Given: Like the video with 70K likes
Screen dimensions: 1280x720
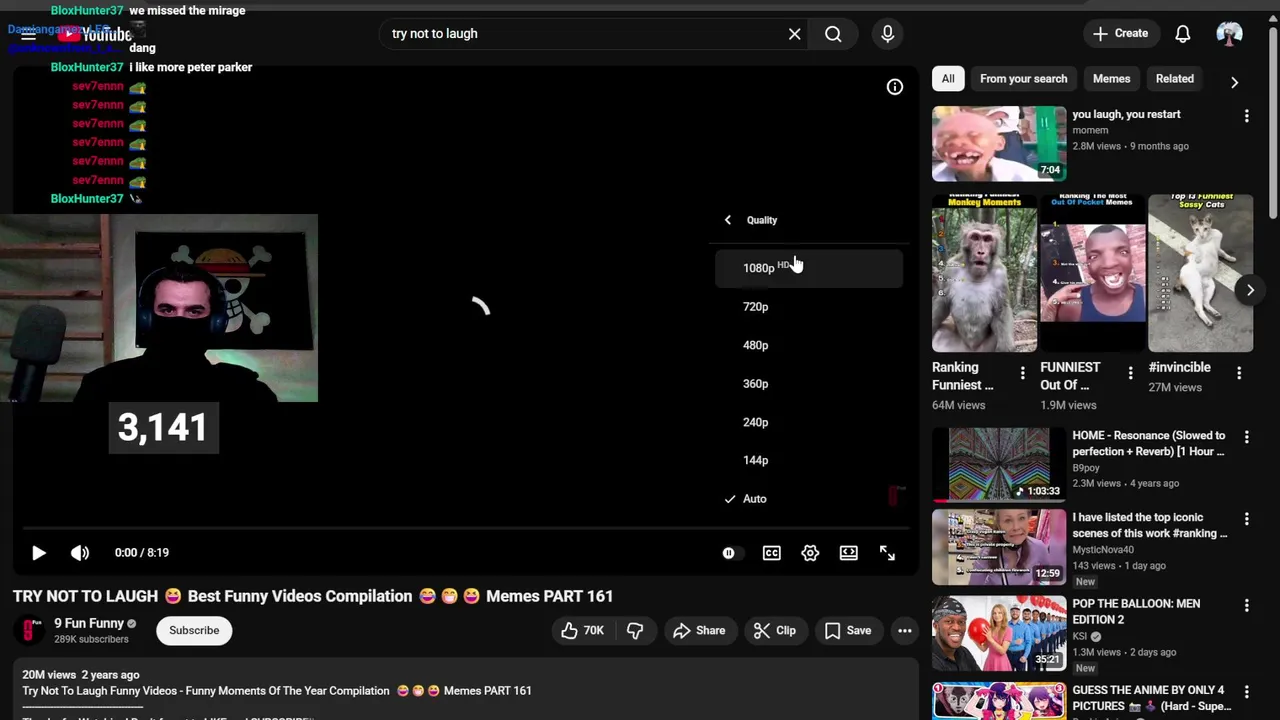Looking at the screenshot, I should click(x=582, y=631).
